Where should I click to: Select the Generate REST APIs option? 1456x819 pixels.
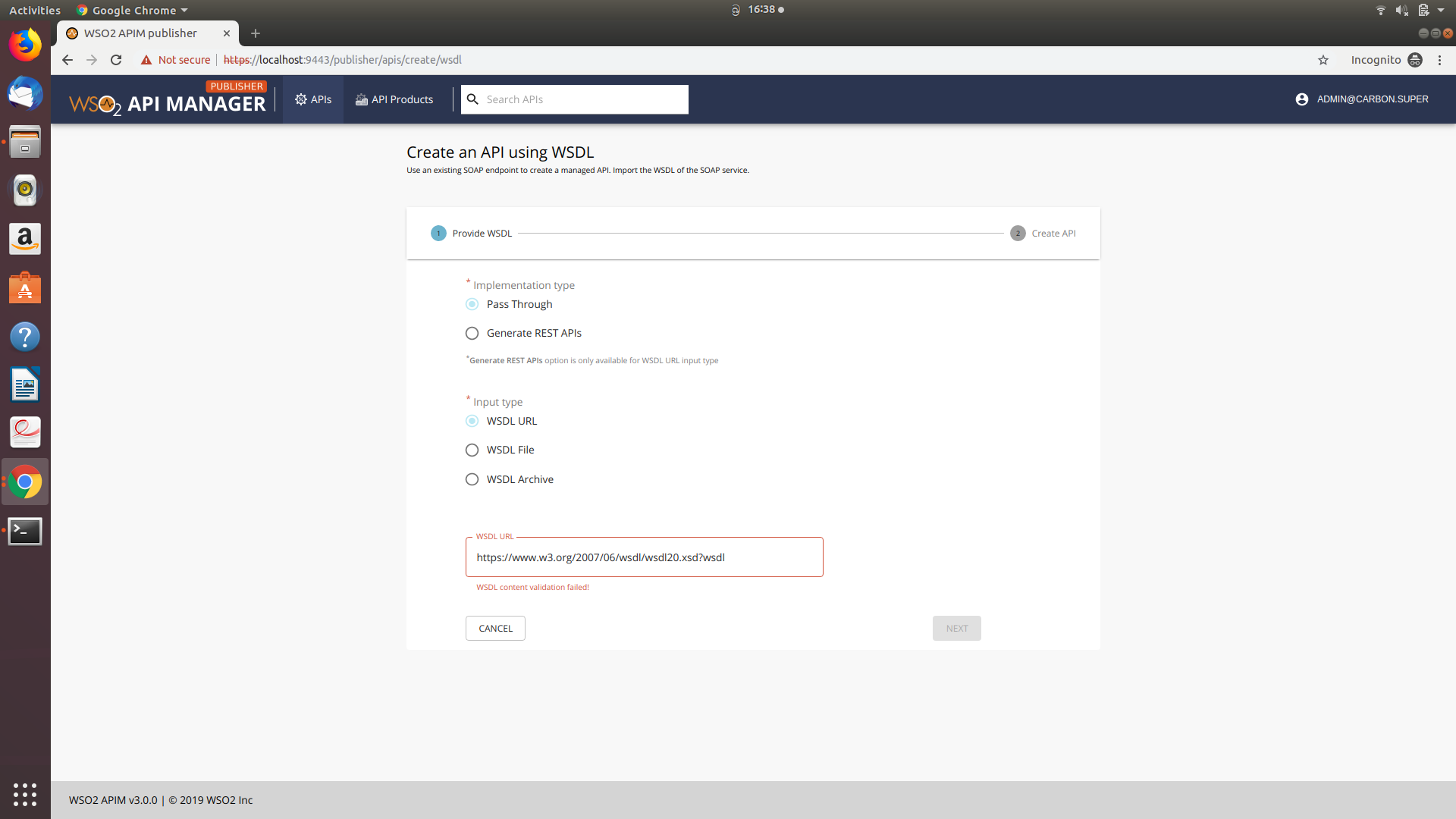coord(472,332)
